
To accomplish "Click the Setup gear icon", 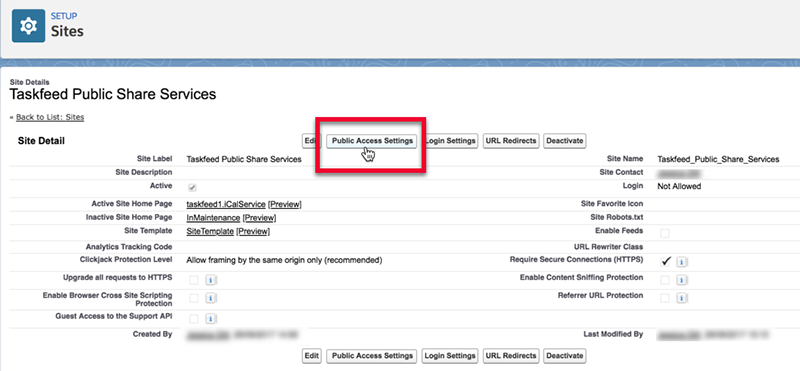I will (x=29, y=26).
